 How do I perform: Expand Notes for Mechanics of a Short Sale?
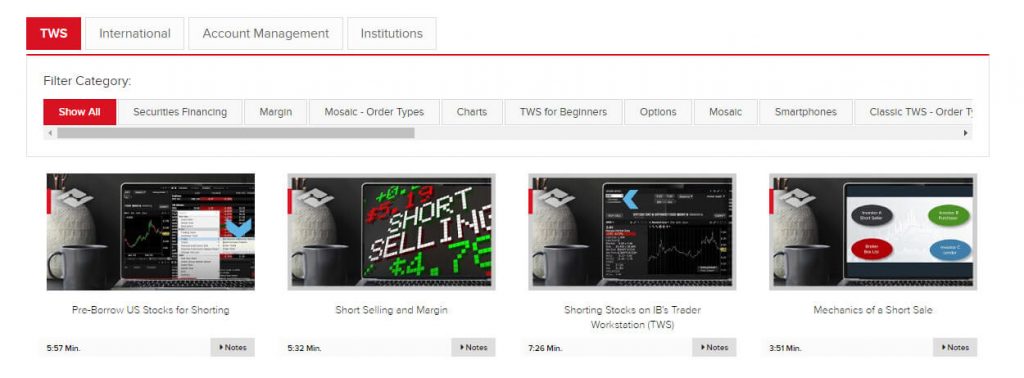[955, 347]
